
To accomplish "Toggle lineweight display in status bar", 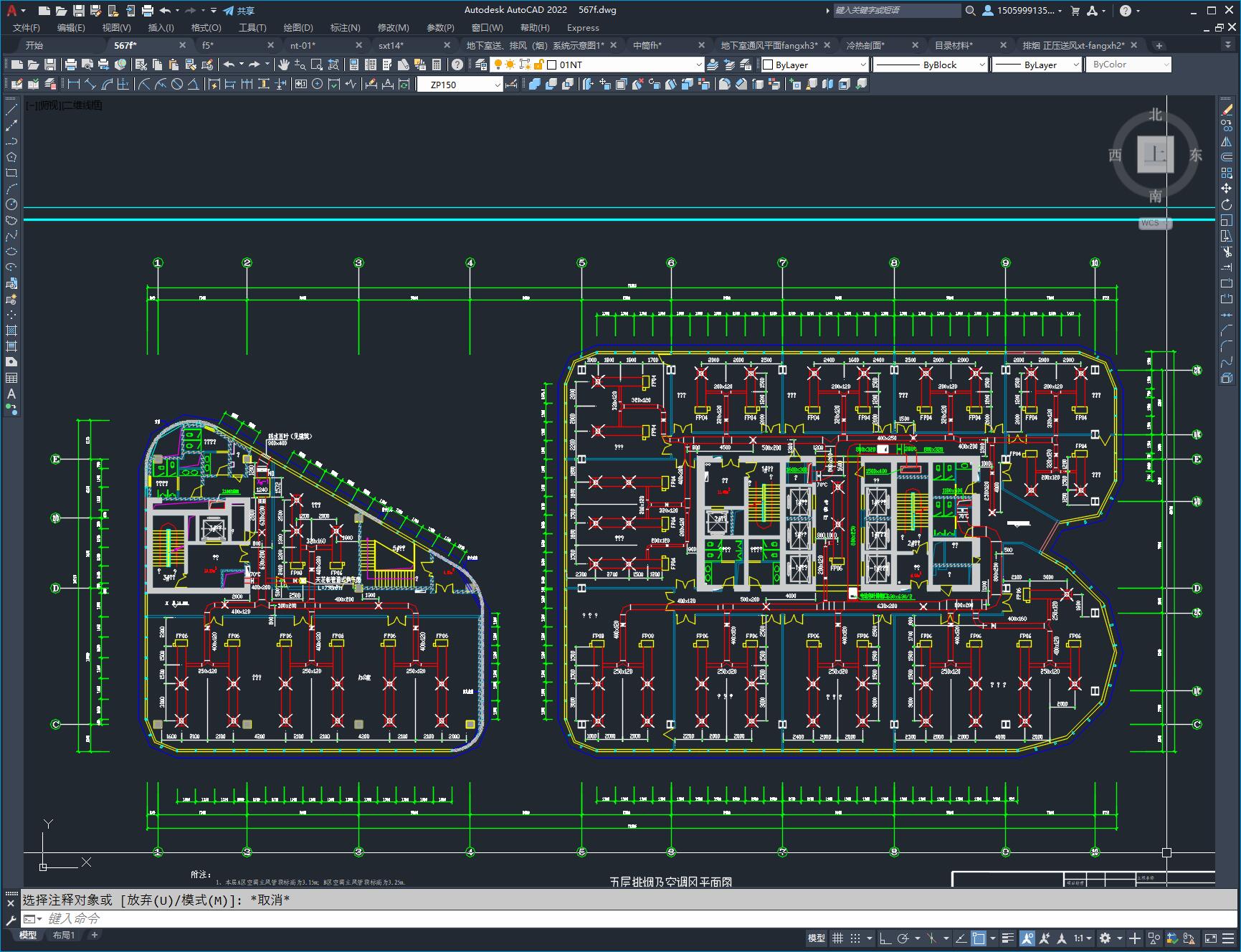I will (x=1008, y=938).
